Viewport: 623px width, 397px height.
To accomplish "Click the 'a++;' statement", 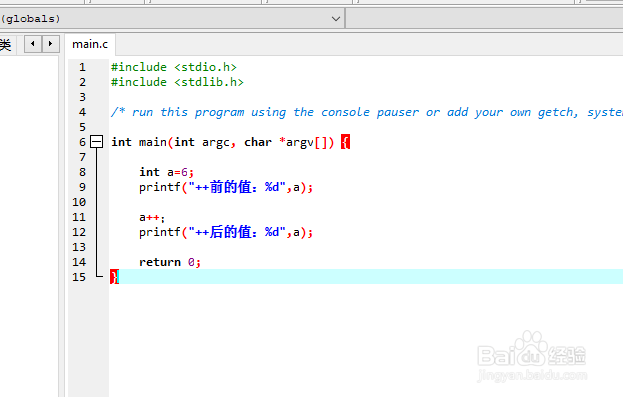I will pos(152,217).
